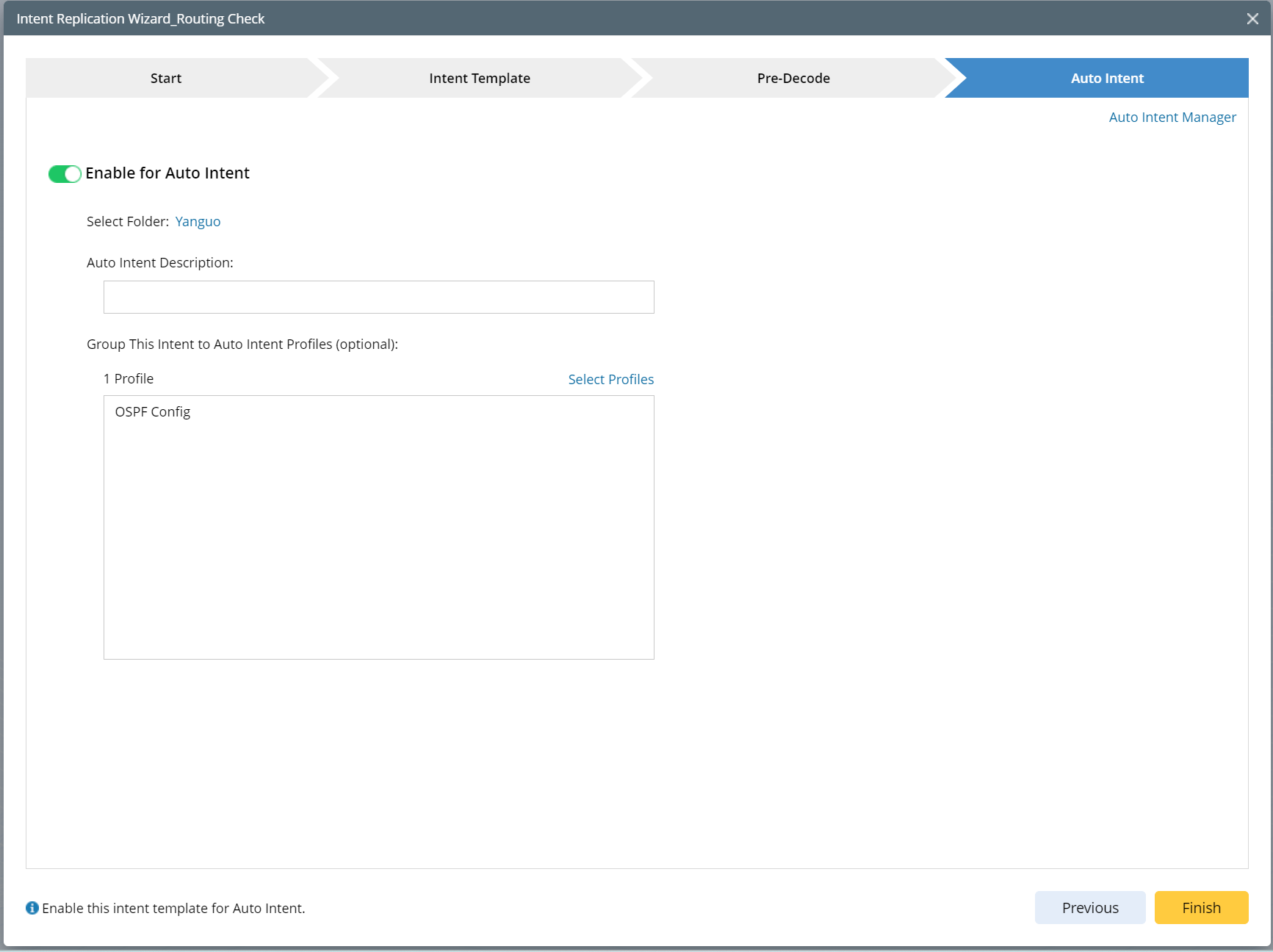Select the Auto Intent step tab
The height and width of the screenshot is (952, 1273).
[1106, 79]
